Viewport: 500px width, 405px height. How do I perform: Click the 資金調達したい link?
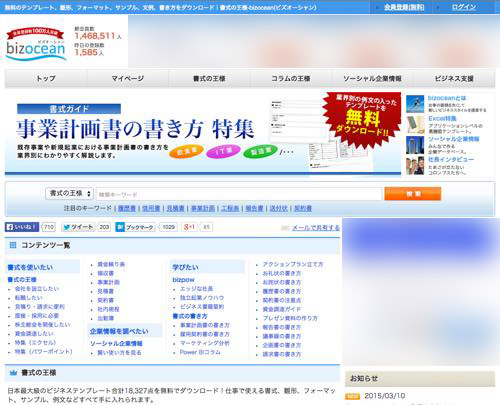pos(34,334)
